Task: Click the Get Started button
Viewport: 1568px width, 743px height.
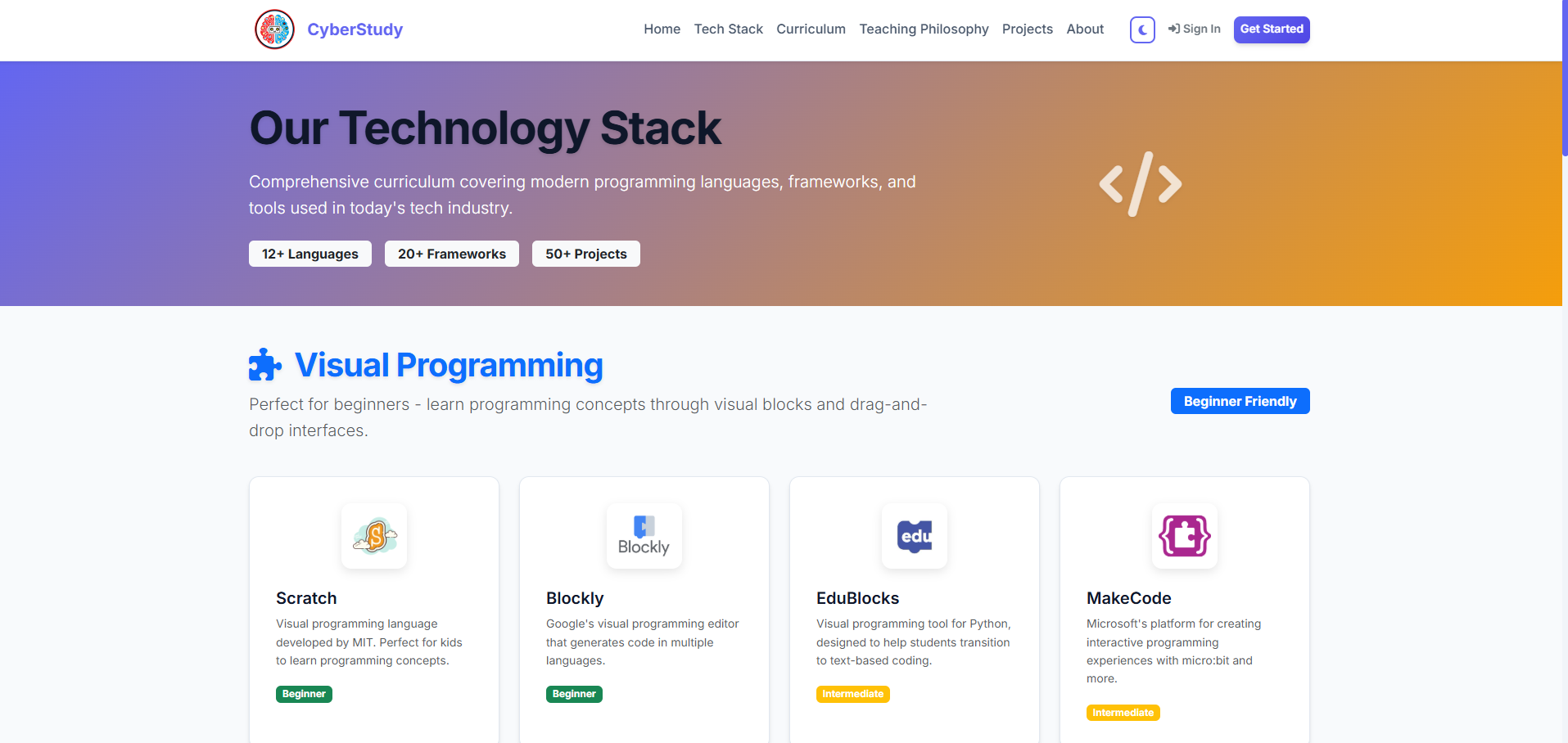Action: 1271,29
